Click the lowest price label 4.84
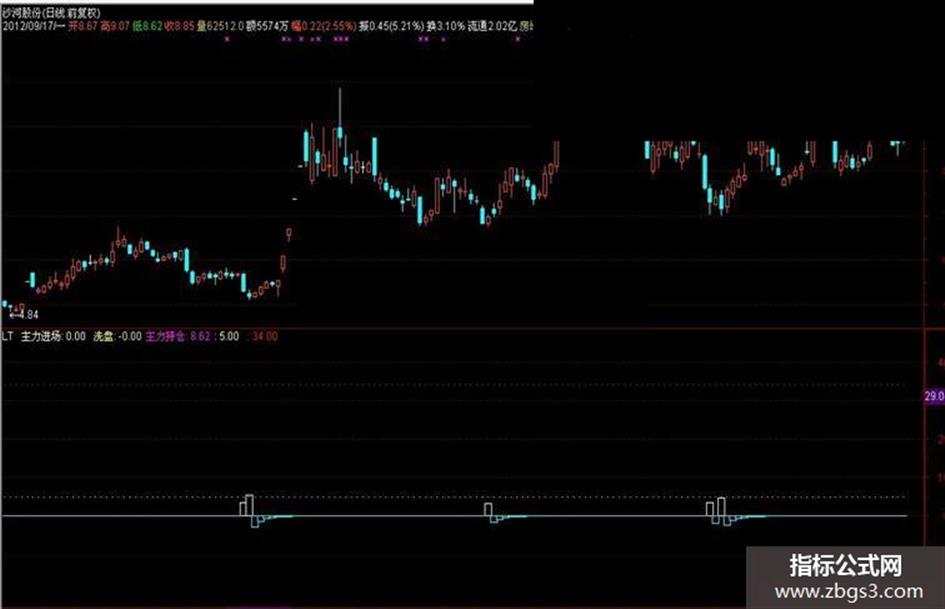The width and height of the screenshot is (945, 609). pos(28,314)
